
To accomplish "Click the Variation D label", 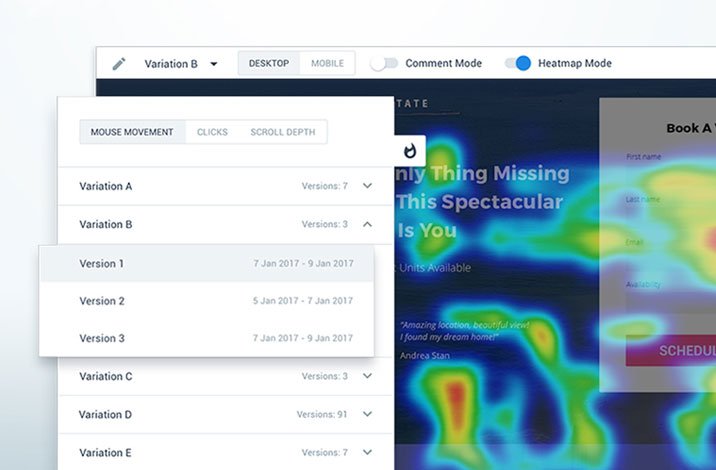I will pyautogui.click(x=105, y=414).
